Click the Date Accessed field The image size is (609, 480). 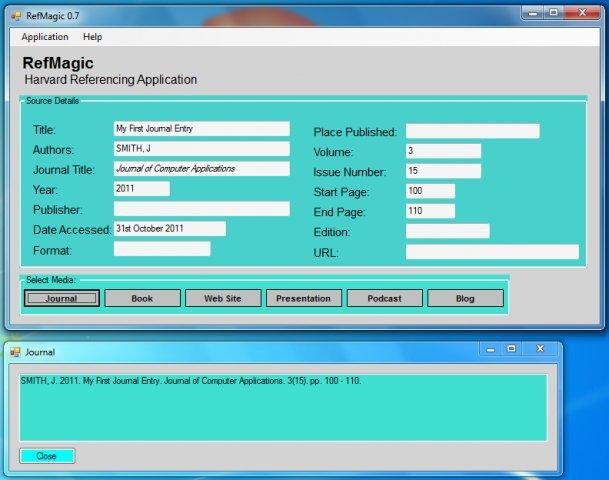pyautogui.click(x=170, y=229)
